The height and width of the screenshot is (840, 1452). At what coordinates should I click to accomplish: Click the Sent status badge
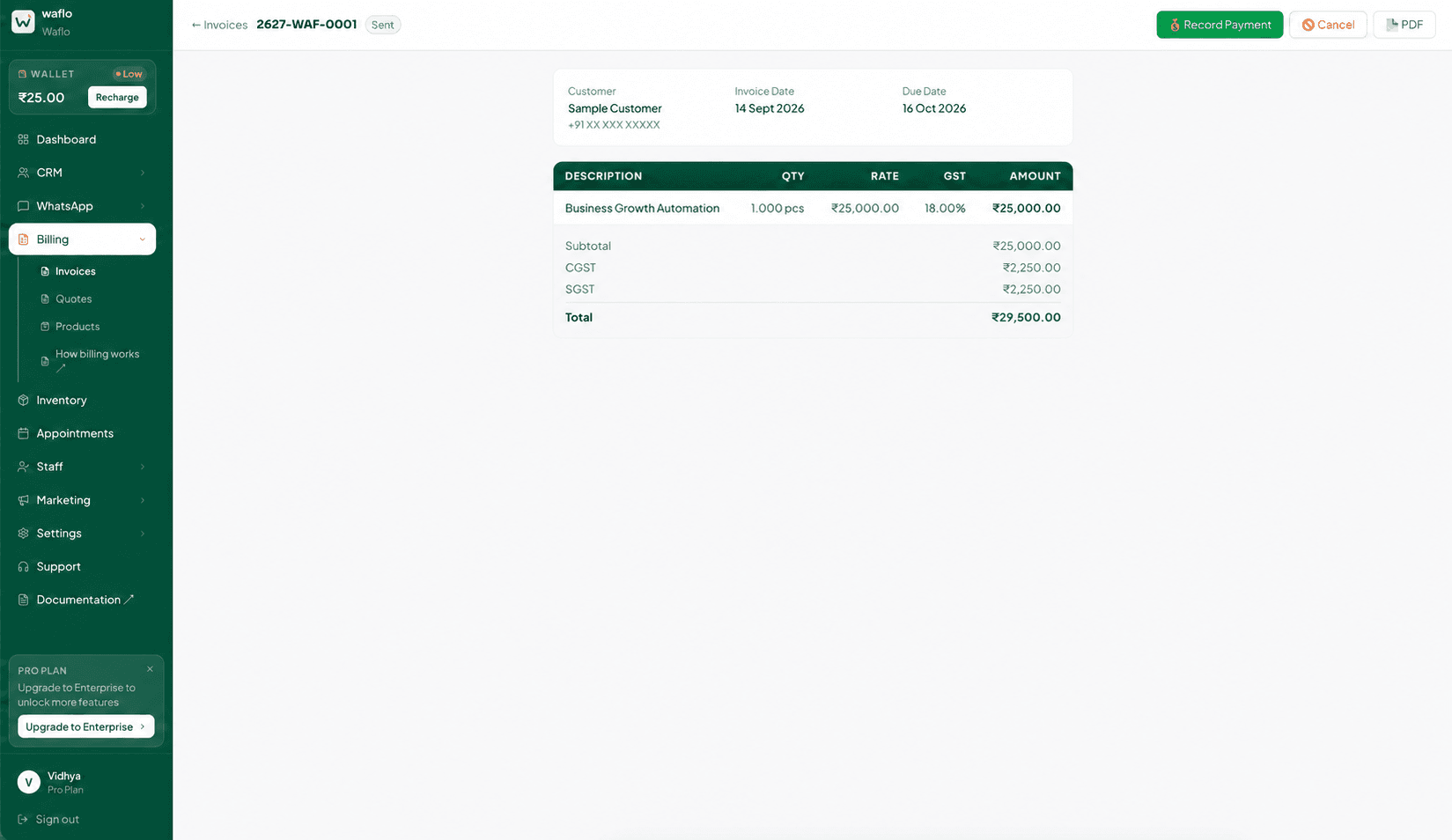click(383, 25)
